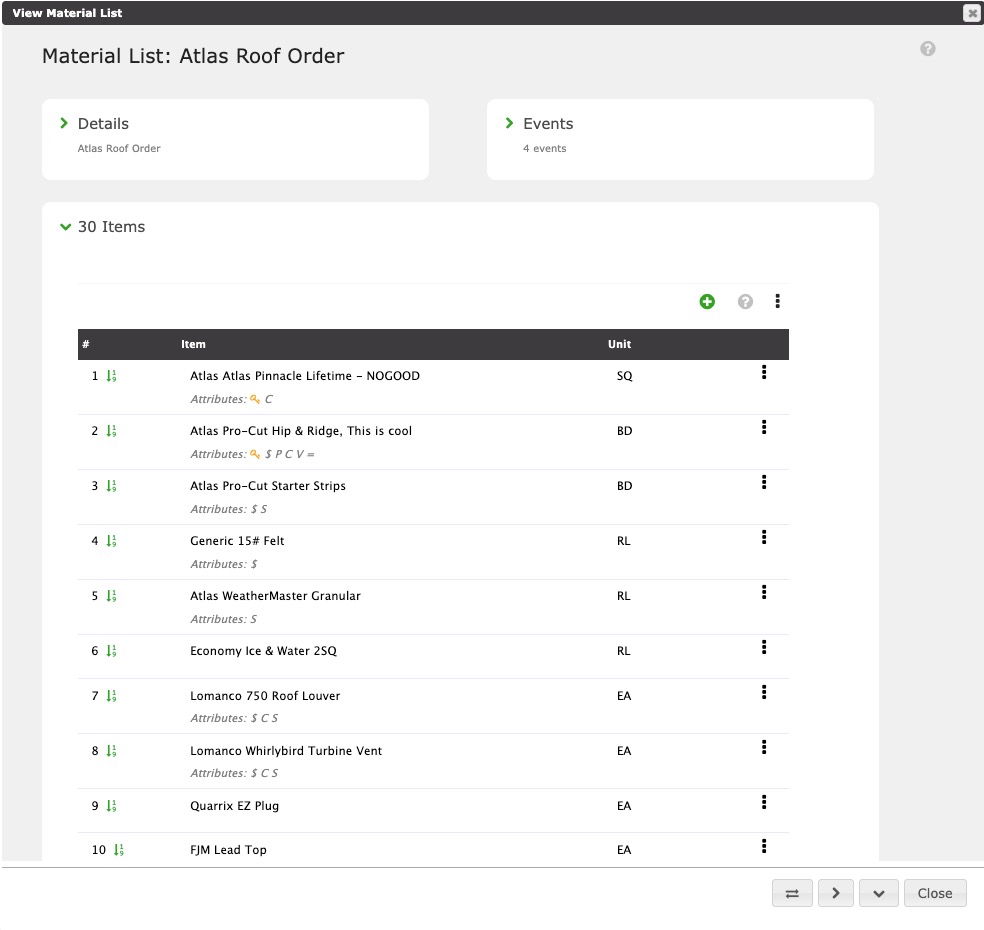Open row menu for Atlas Pro-Cut Hip & Ridge
Screen dimensions: 984x930
tap(763, 427)
